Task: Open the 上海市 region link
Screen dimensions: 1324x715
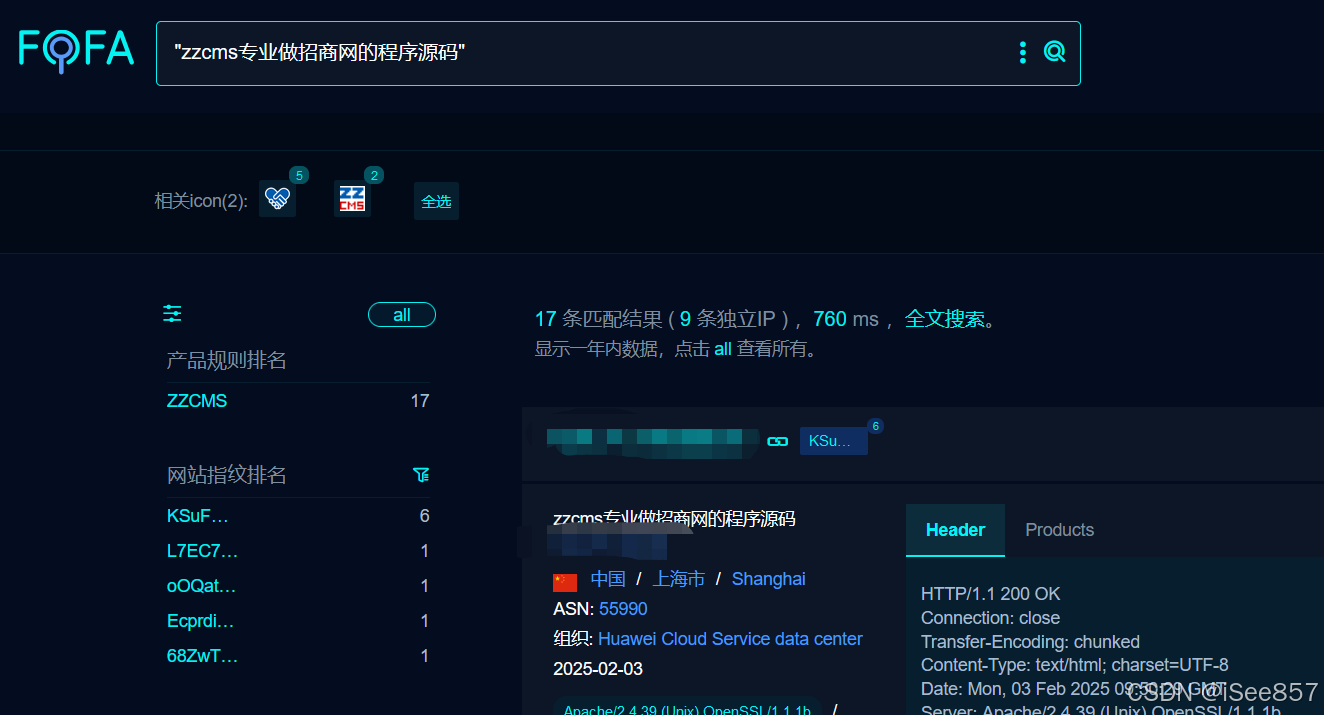Action: point(679,579)
